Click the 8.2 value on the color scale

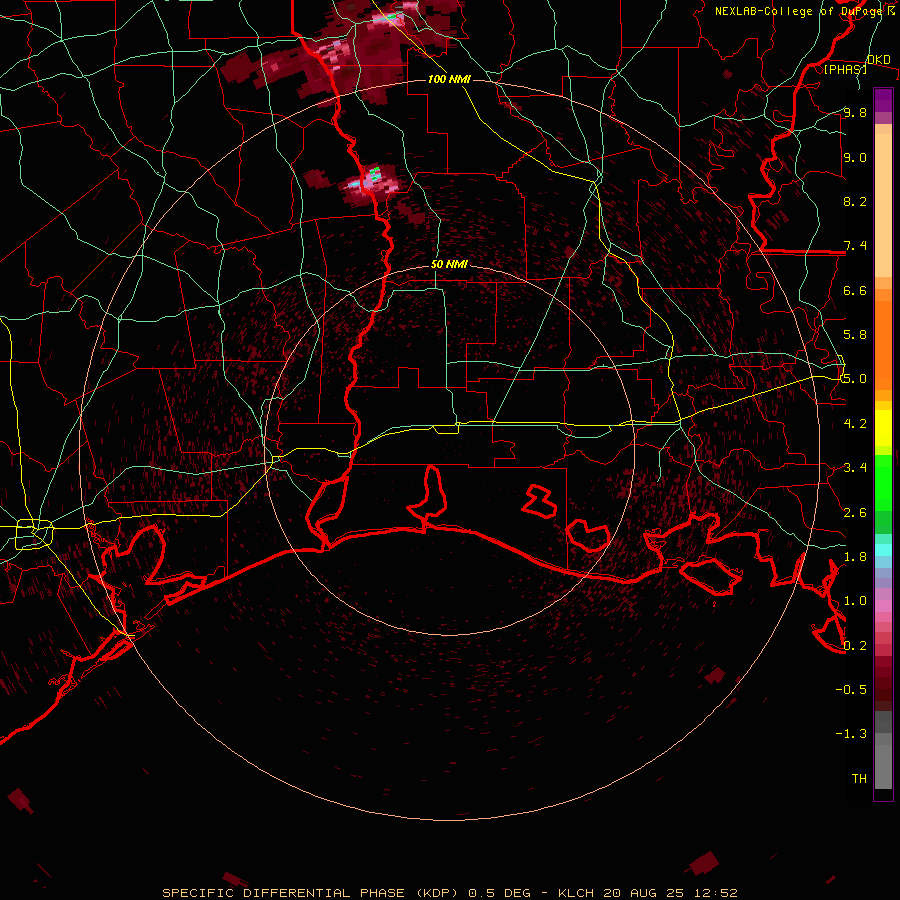click(855, 201)
